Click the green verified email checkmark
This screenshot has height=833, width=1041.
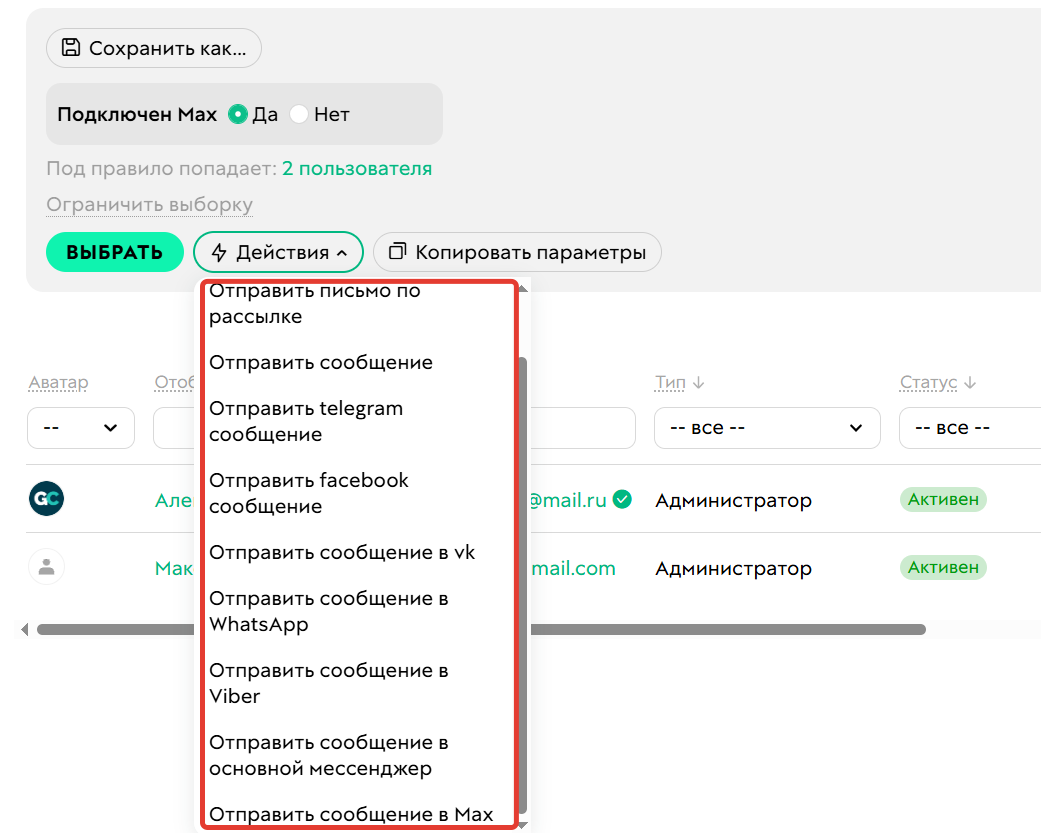click(622, 499)
